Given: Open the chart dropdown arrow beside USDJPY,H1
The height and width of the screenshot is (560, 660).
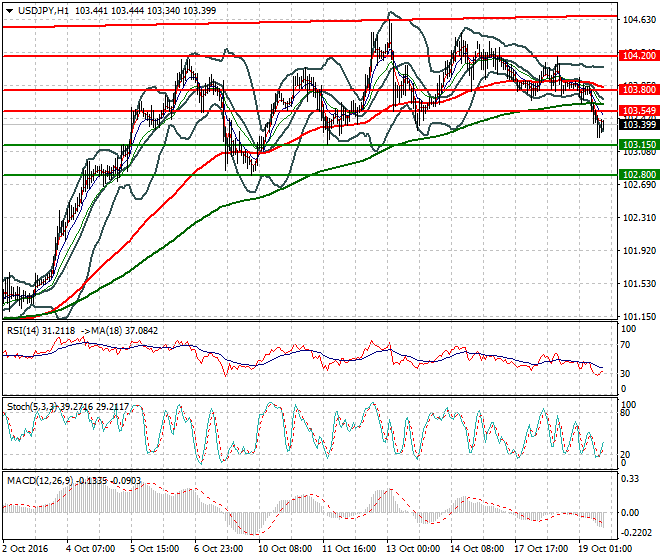Looking at the screenshot, I should pos(9,11).
